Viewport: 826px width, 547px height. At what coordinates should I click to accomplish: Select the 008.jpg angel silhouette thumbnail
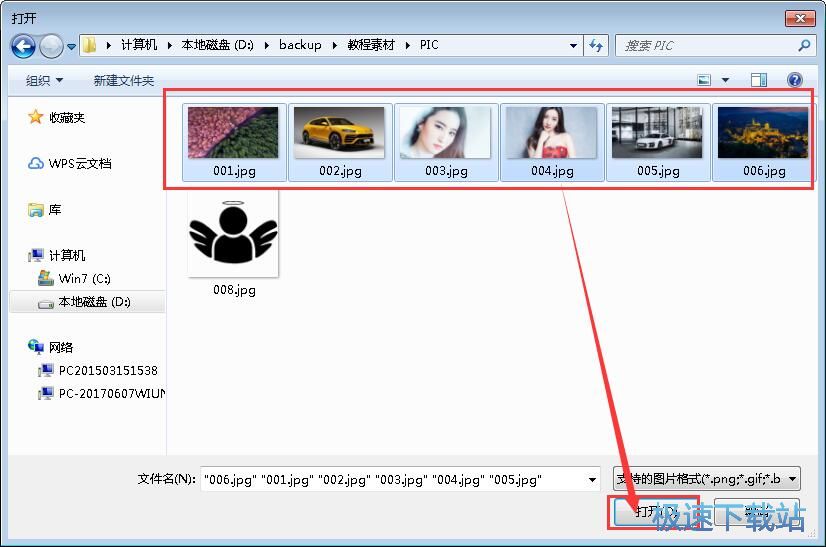pyautogui.click(x=233, y=235)
